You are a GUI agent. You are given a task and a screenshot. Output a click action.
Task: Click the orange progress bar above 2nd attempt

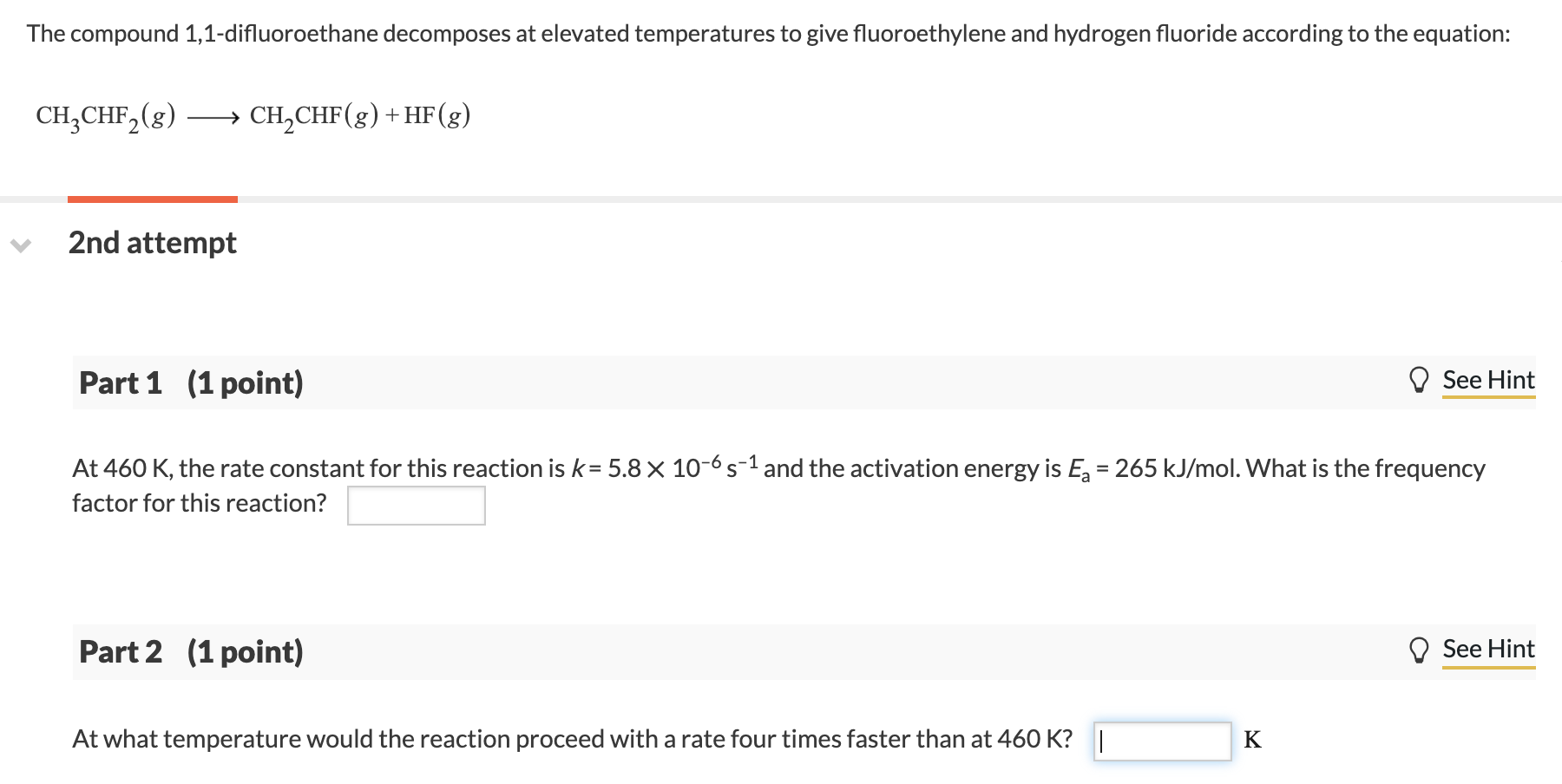152,199
